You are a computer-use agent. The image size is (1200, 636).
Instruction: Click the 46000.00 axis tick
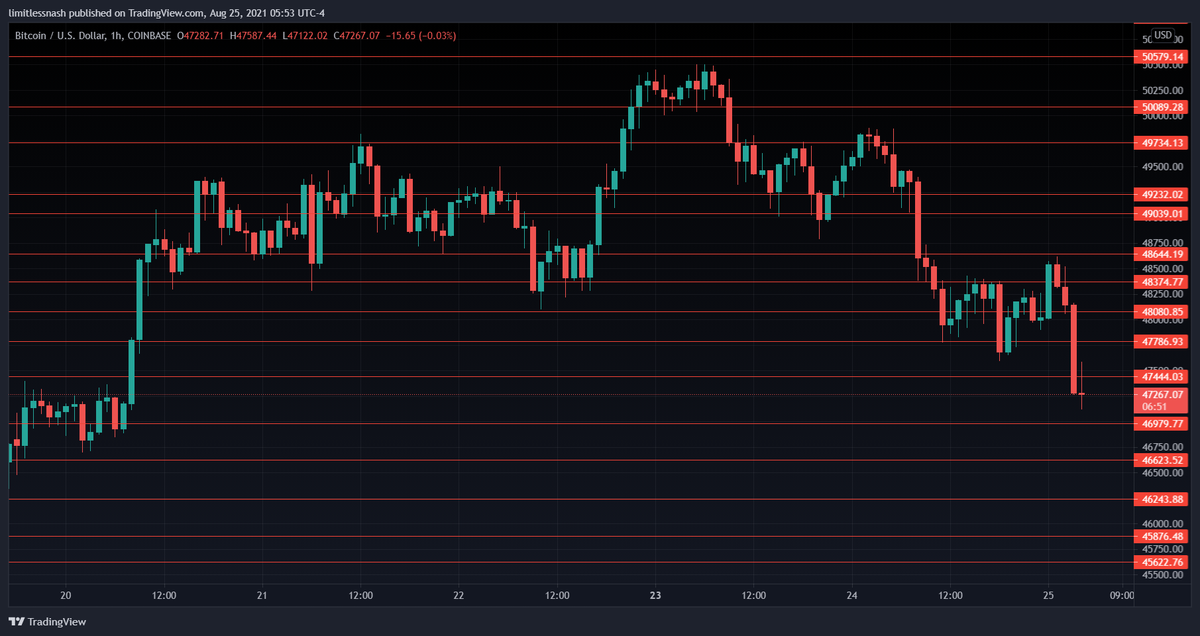(1162, 524)
